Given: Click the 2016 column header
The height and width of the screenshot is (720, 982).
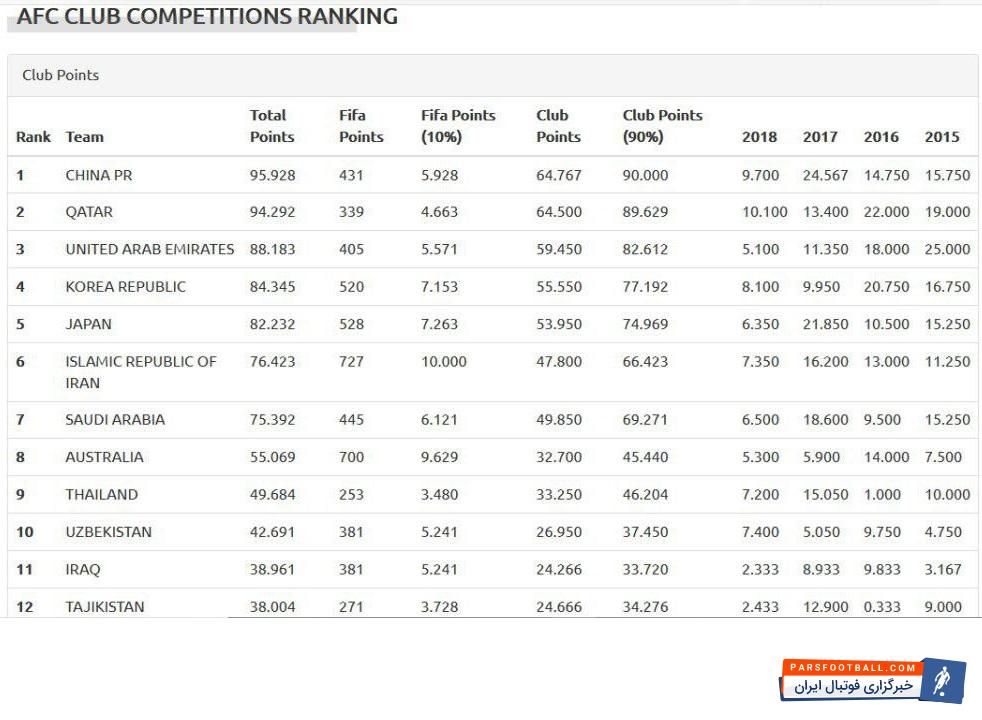Looking at the screenshot, I should pos(881,137).
